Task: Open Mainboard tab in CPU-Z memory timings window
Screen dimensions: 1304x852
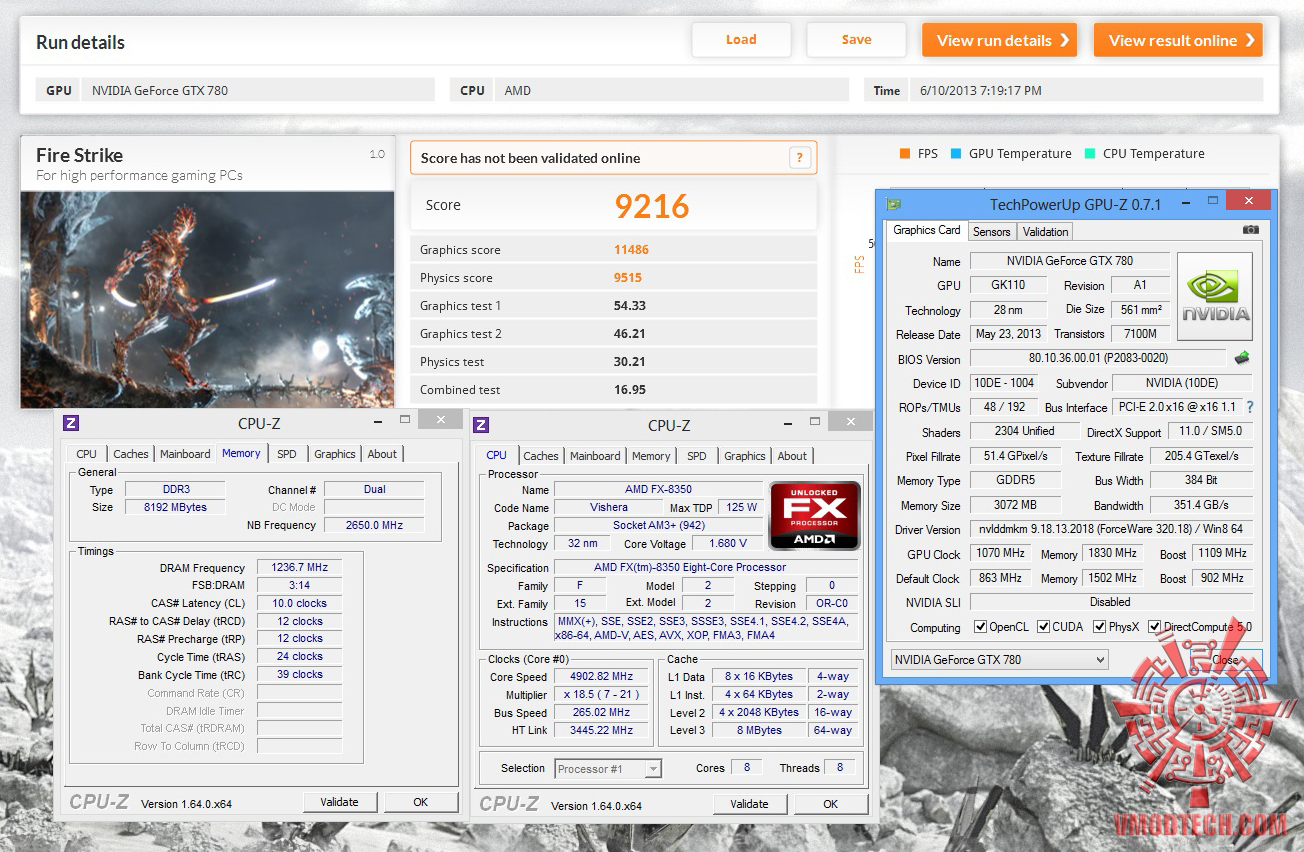Action: (185, 454)
